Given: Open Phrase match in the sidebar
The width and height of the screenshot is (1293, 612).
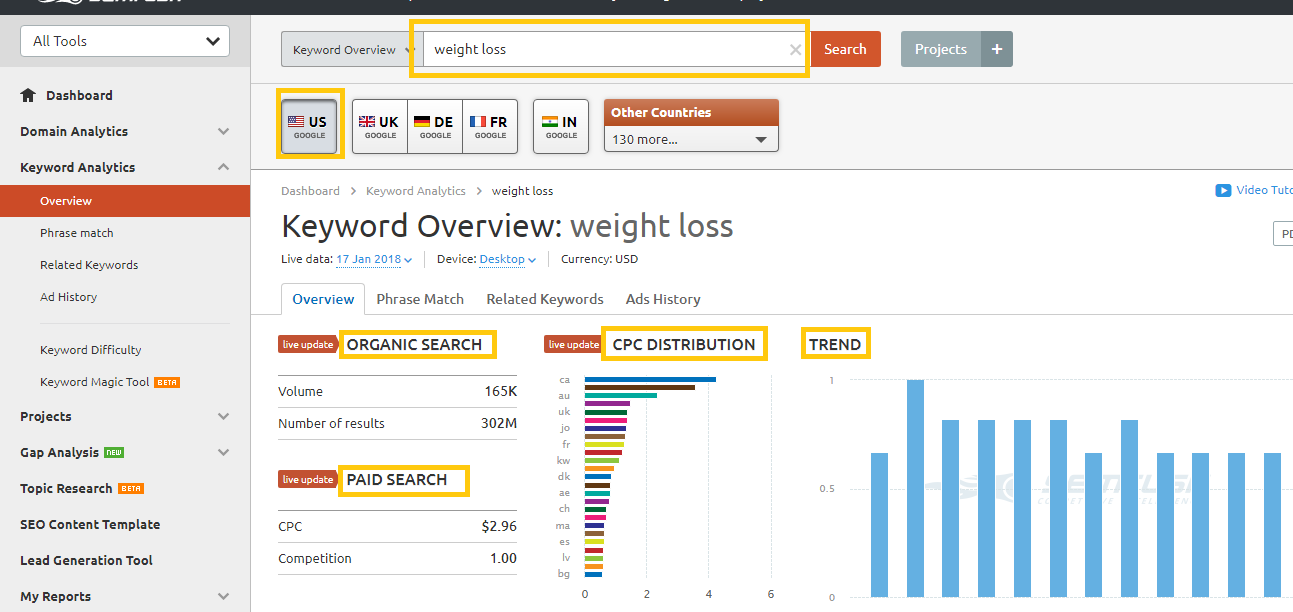Looking at the screenshot, I should (x=77, y=233).
